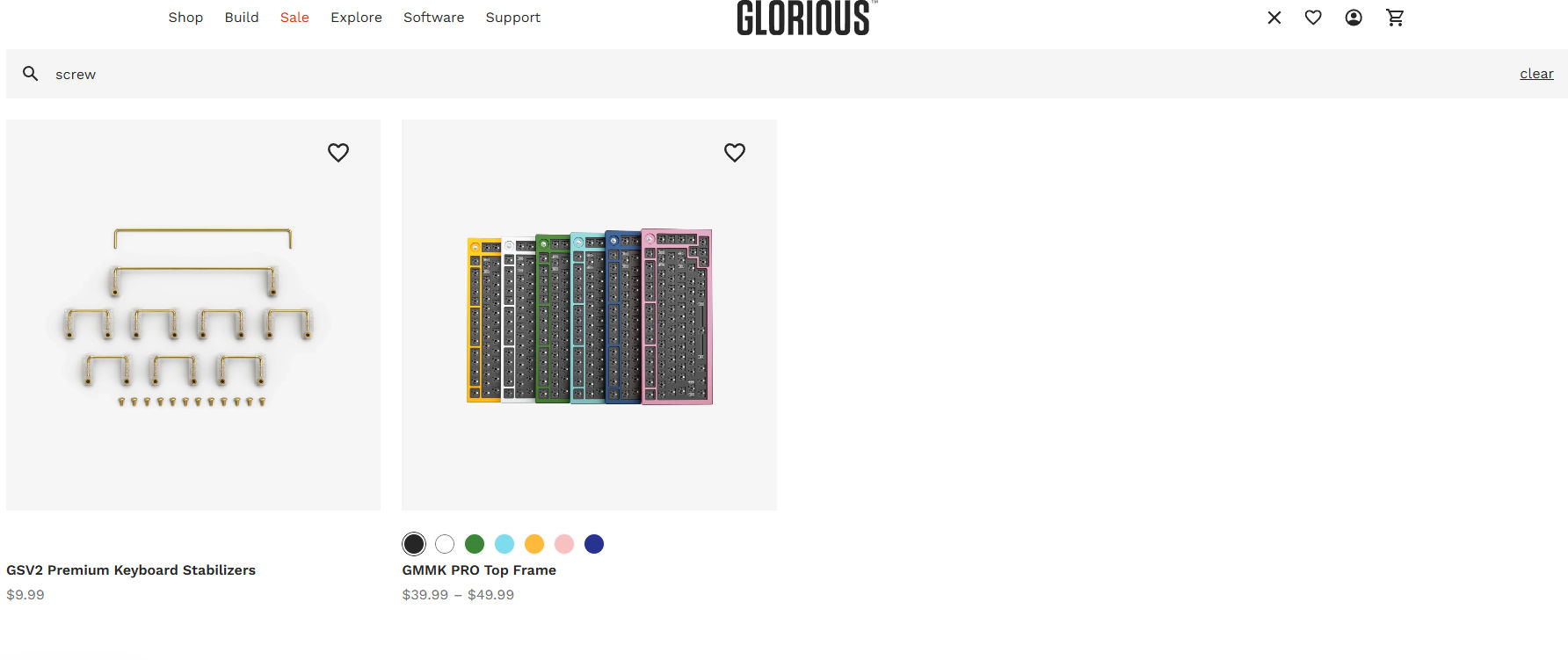Image resolution: width=1568 pixels, height=660 pixels.
Task: Open the user account icon
Action: click(x=1354, y=18)
